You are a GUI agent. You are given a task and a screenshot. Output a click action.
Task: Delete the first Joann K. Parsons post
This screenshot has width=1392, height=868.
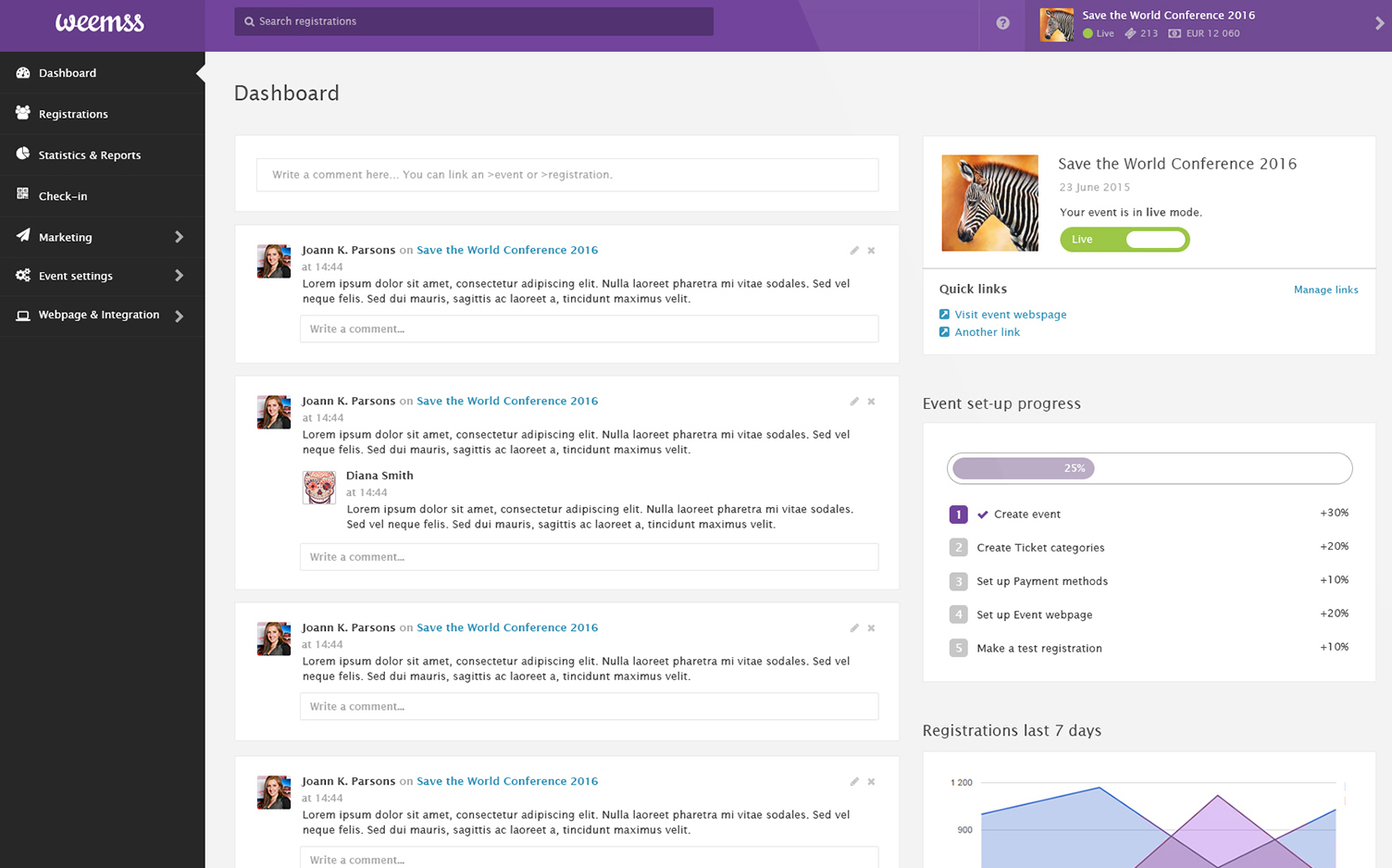[x=871, y=251]
